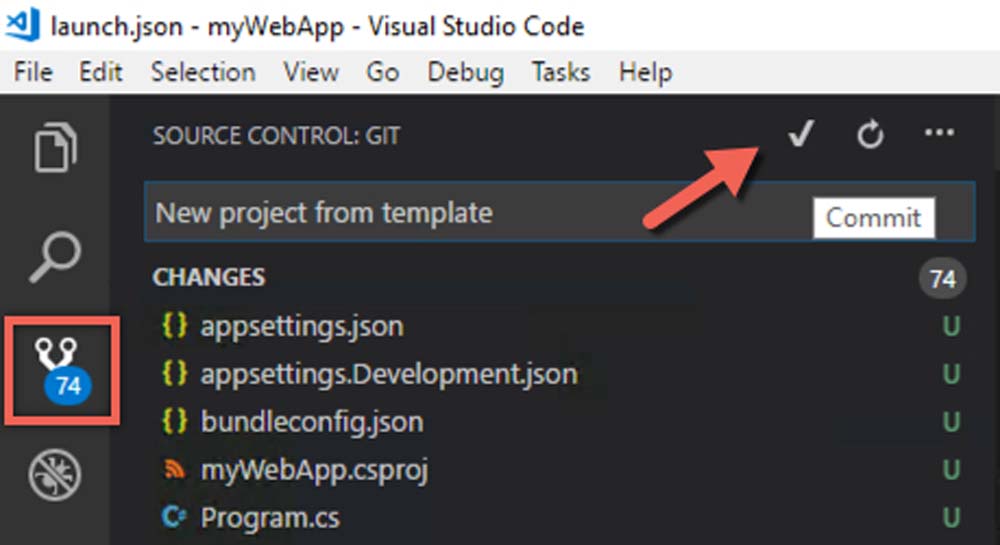Select myWebApp.csproj in changes list

314,470
